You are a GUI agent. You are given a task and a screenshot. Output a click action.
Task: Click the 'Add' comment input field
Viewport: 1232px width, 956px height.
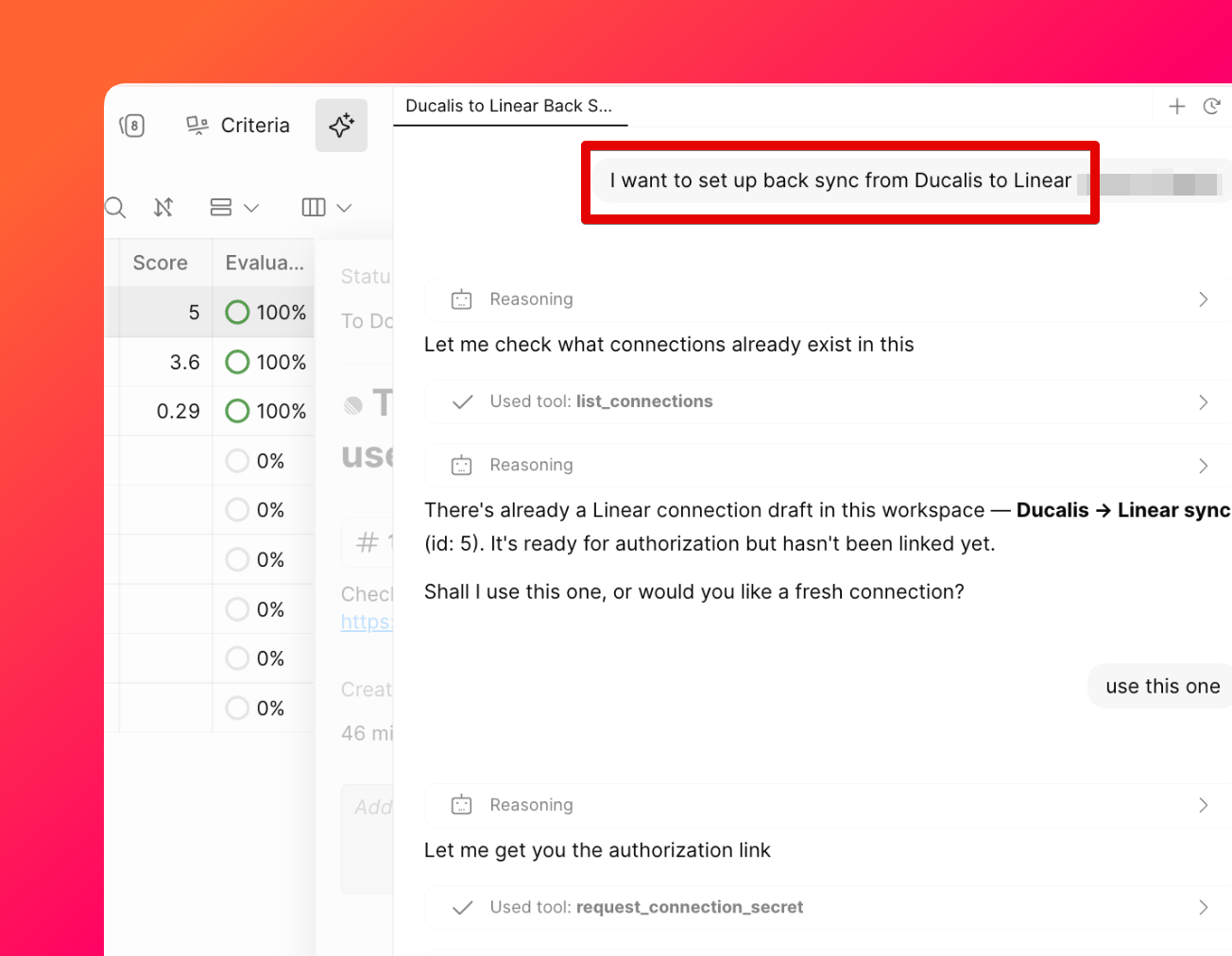(x=368, y=839)
